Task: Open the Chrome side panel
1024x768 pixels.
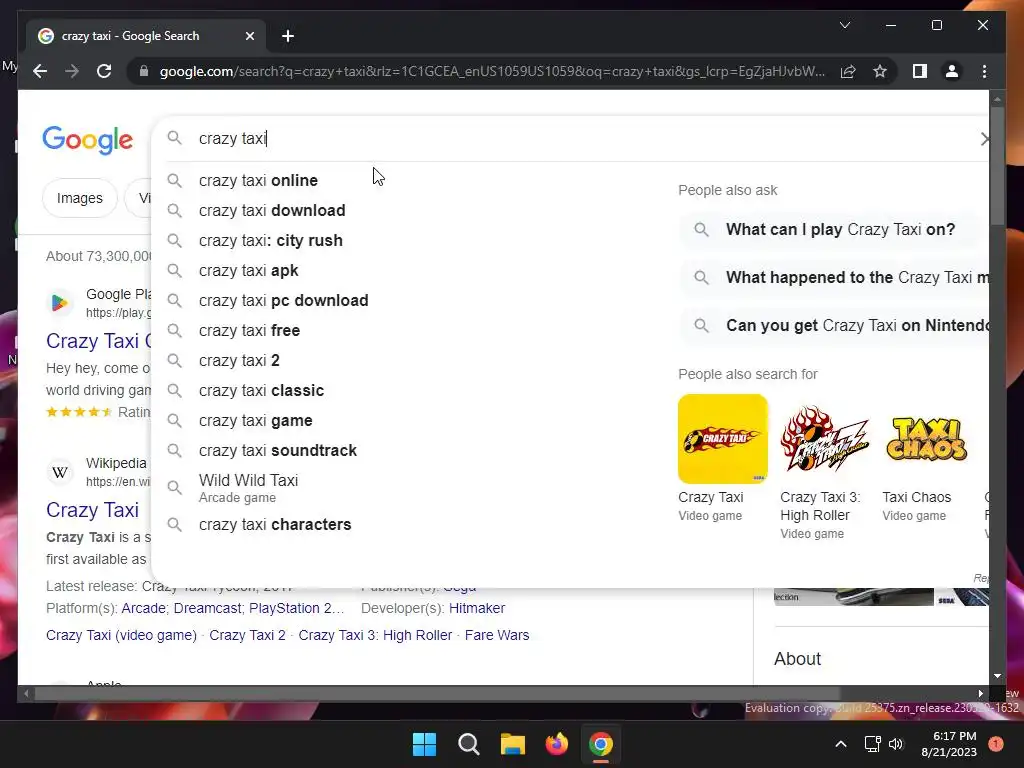Action: tap(920, 71)
